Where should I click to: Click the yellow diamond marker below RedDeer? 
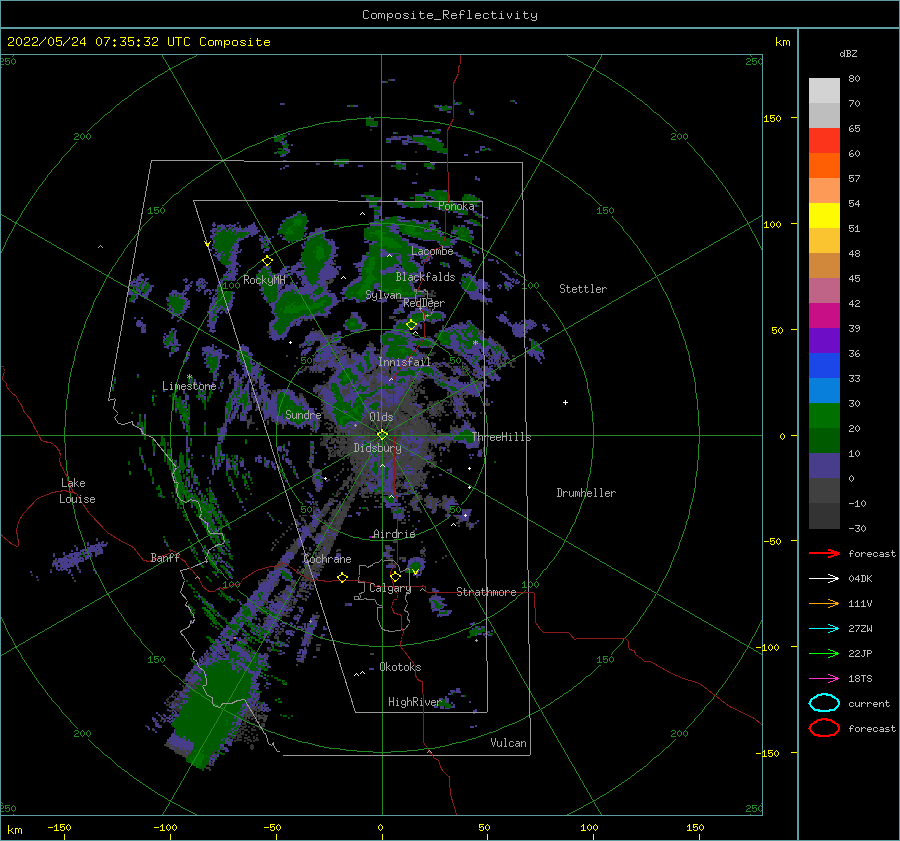[x=411, y=325]
